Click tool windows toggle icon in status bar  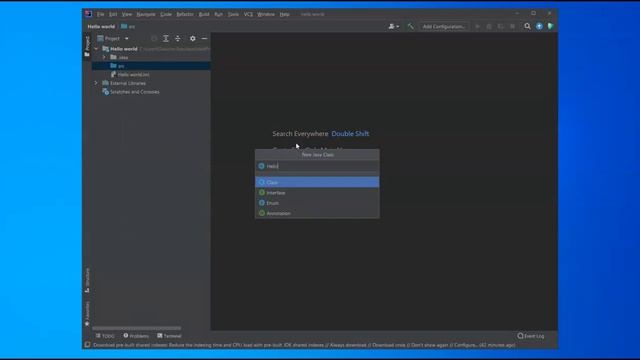[x=87, y=345]
